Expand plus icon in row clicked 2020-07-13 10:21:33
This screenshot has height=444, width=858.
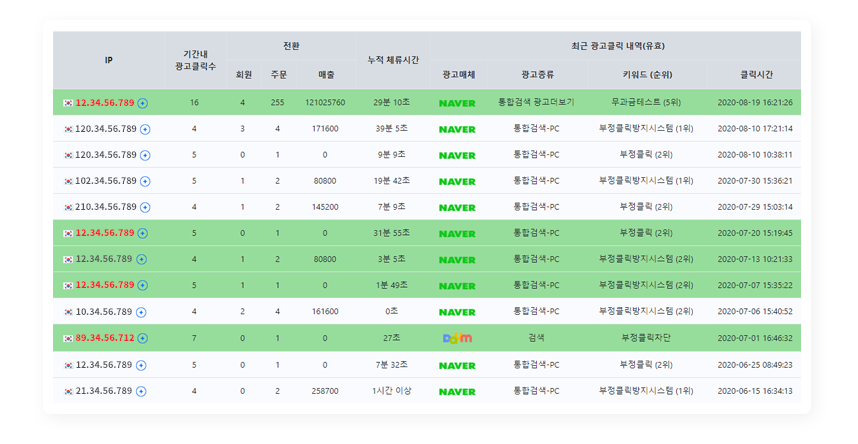click(142, 260)
